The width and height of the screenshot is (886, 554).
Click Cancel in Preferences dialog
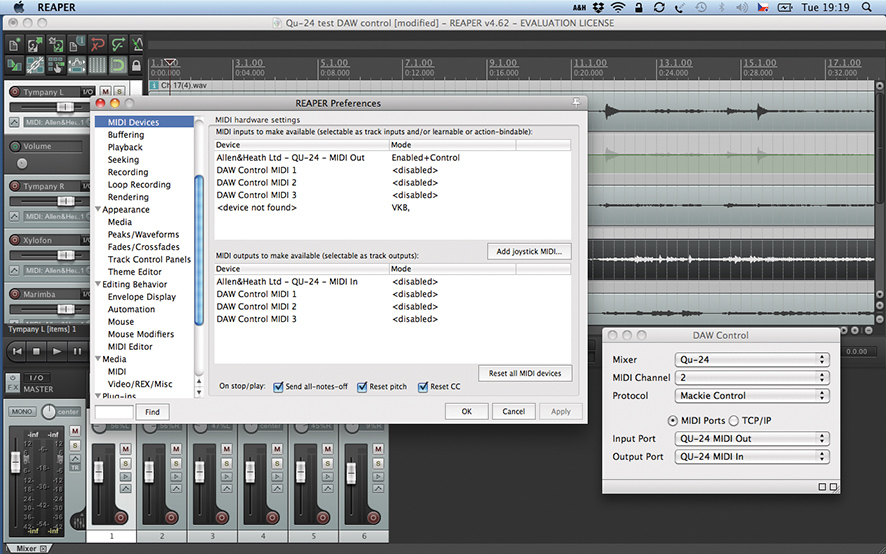tap(514, 412)
